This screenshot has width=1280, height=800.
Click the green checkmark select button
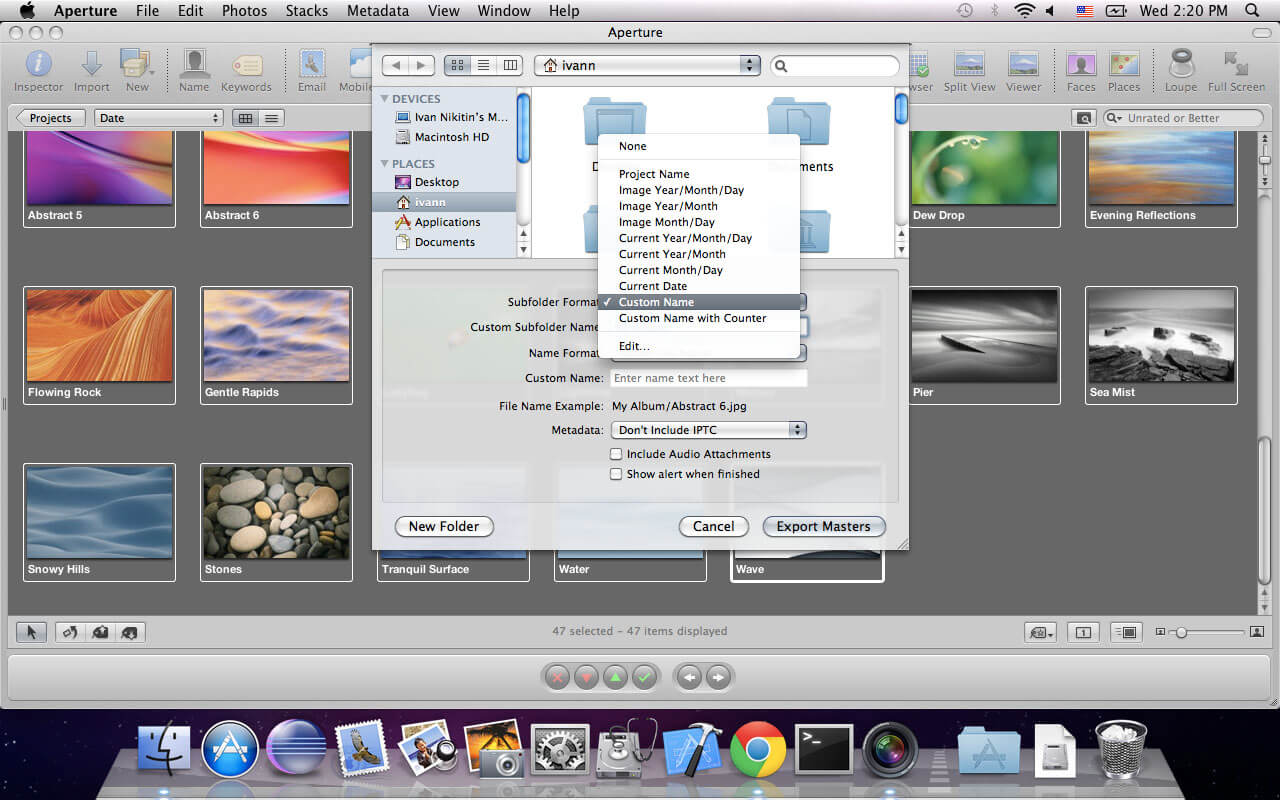click(645, 677)
